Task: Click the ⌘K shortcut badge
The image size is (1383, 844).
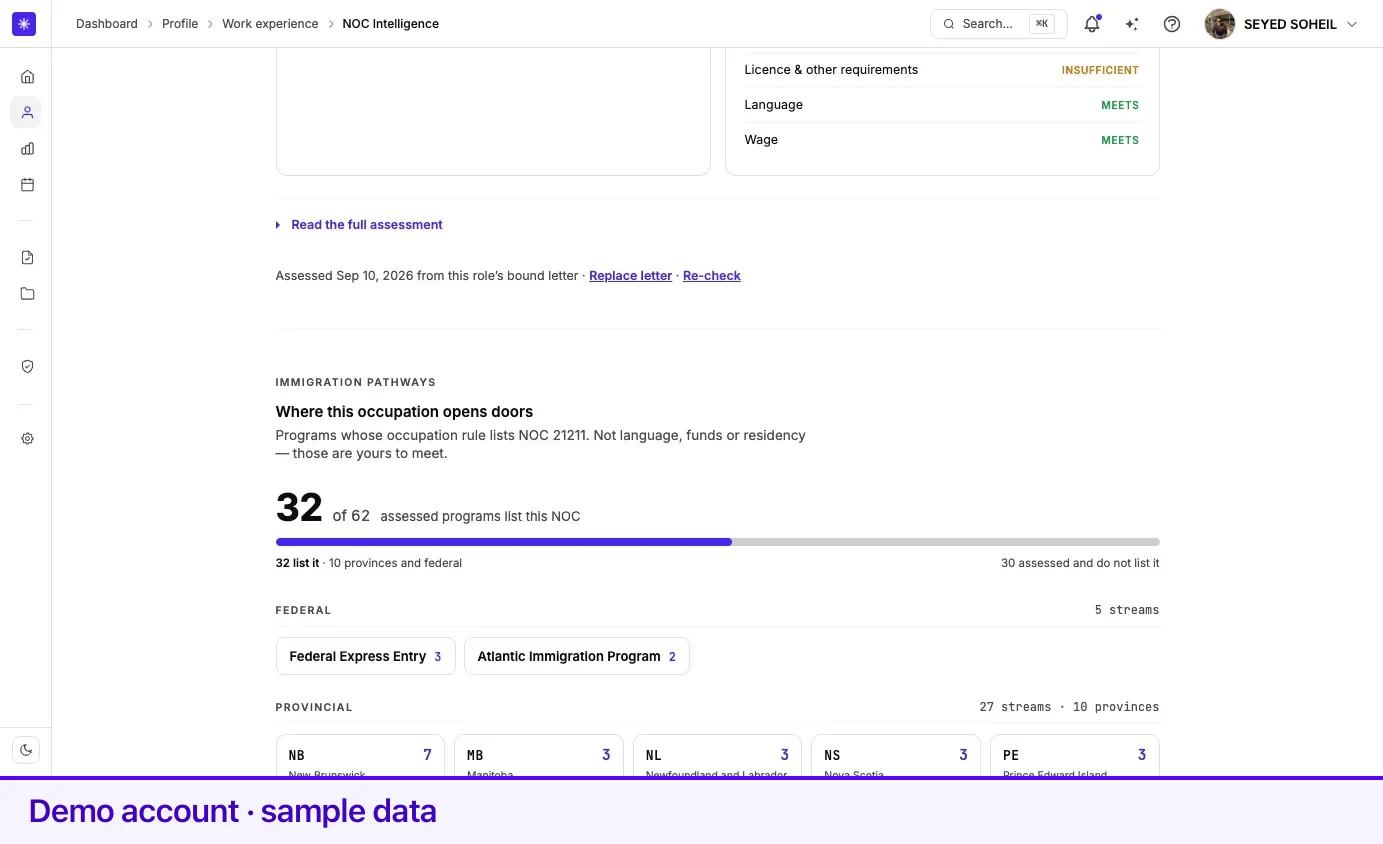Action: click(x=1042, y=24)
